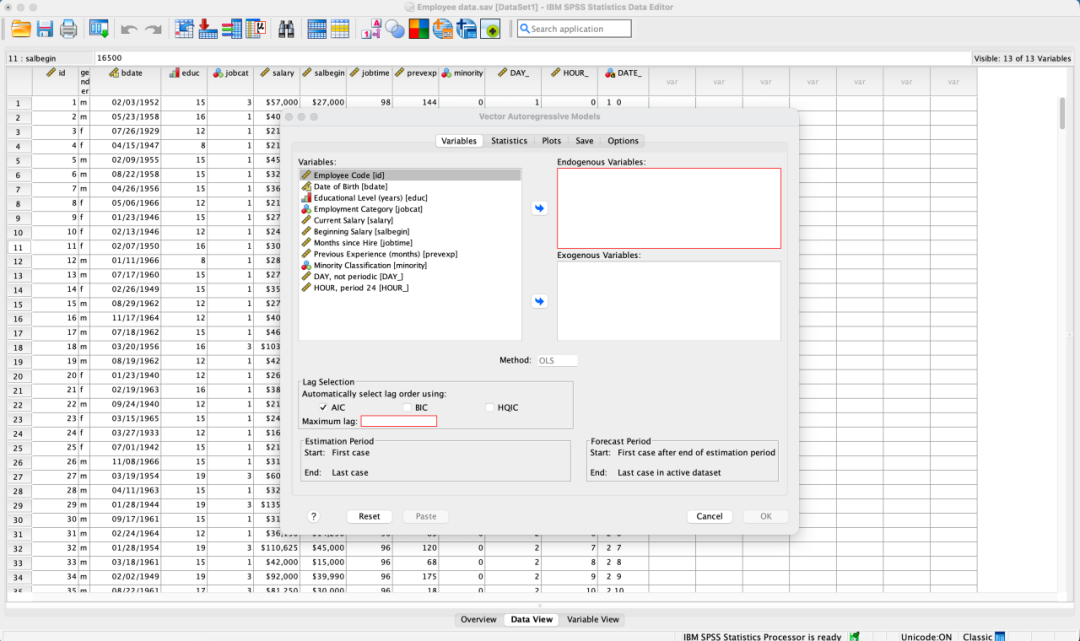Click the green plus toolbar icon

pos(490,29)
